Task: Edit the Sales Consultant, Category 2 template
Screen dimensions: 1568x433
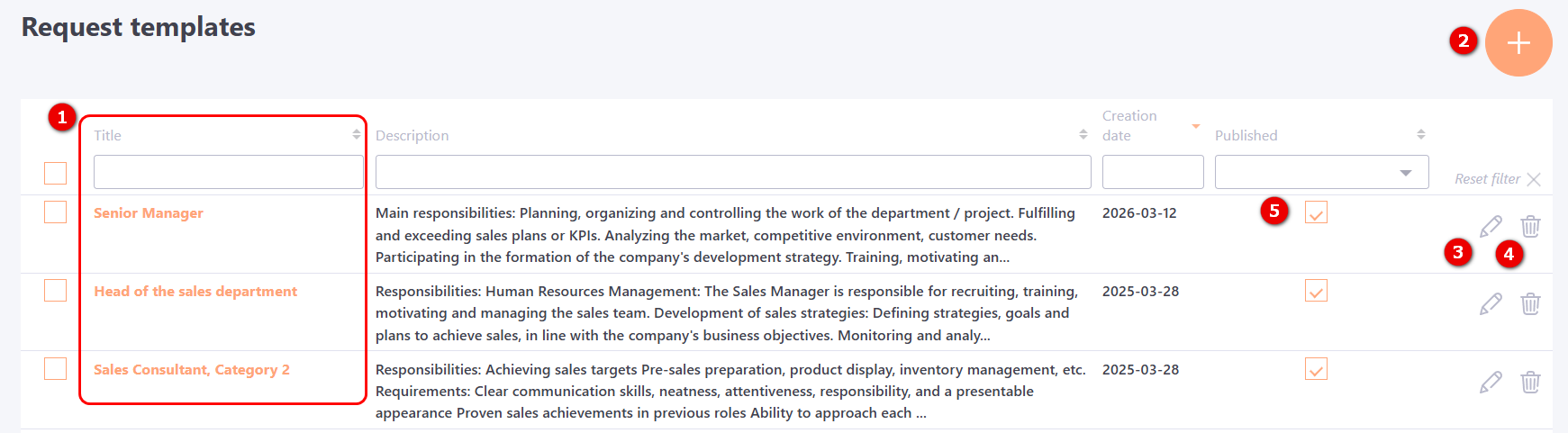Action: 1491,382
